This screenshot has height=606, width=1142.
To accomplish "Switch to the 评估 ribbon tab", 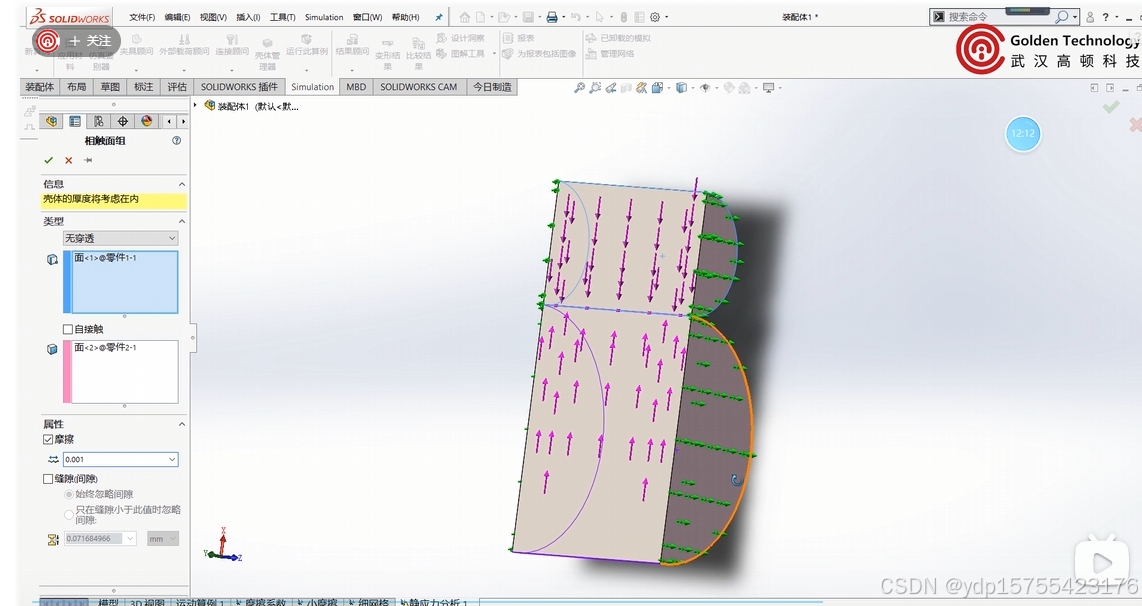I will [177, 87].
